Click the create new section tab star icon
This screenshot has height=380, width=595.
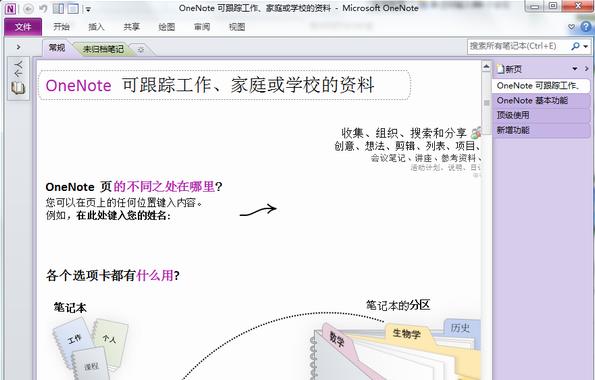141,50
